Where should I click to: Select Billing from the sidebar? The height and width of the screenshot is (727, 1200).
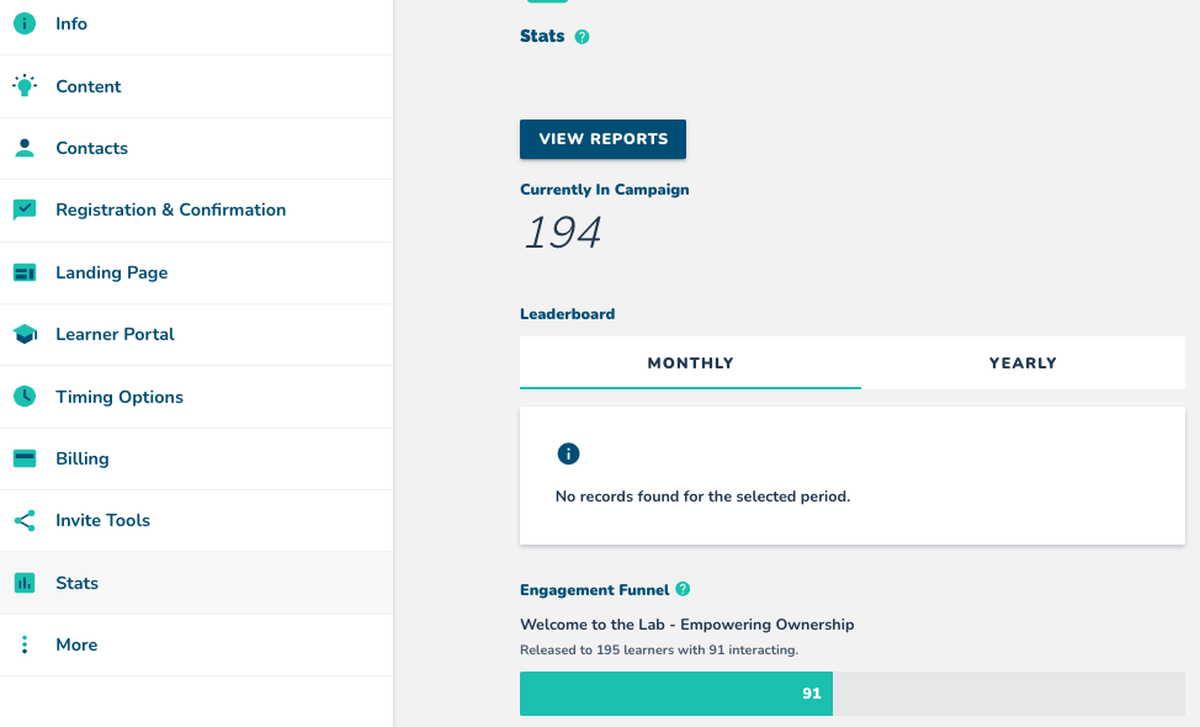pos(197,458)
